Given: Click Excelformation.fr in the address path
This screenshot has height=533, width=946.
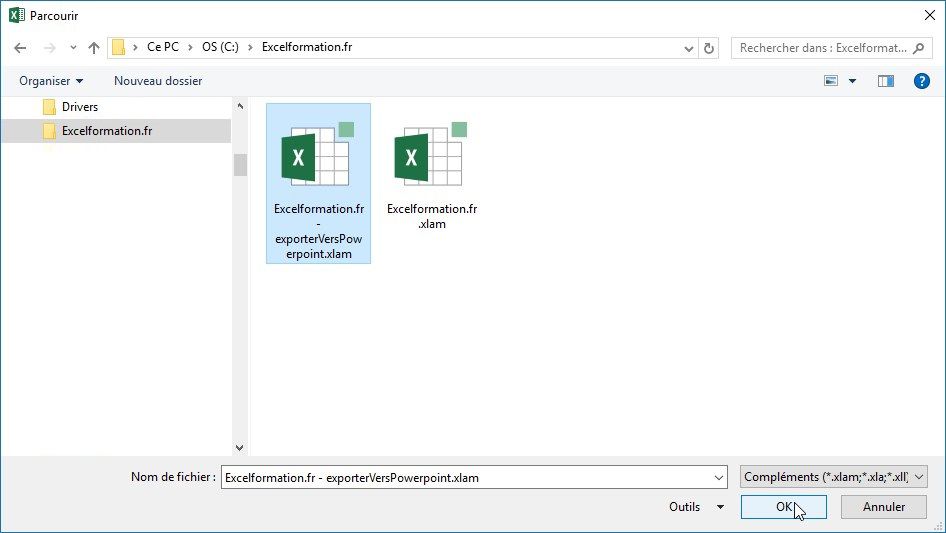Looking at the screenshot, I should 306,47.
